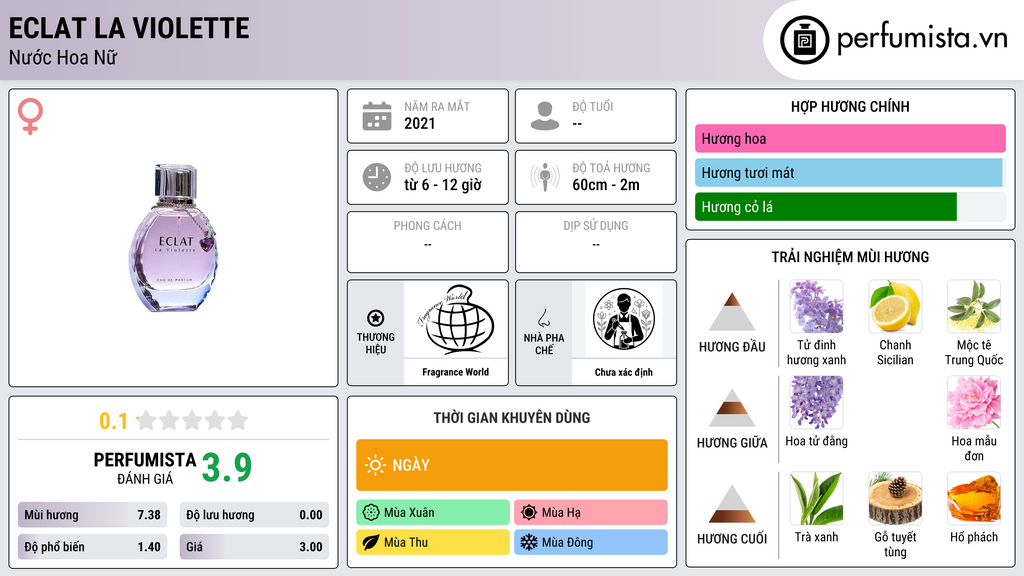Click the clock icon for Độ lưu hương

[x=377, y=177]
